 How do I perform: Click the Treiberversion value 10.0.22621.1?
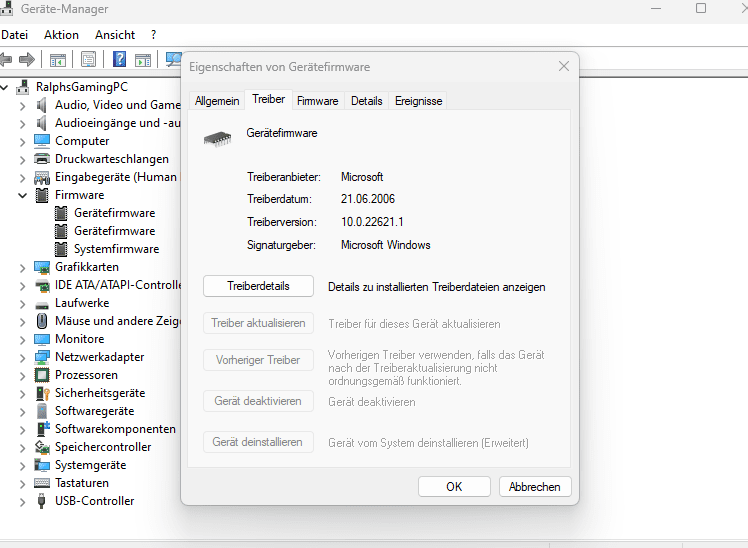(372, 222)
